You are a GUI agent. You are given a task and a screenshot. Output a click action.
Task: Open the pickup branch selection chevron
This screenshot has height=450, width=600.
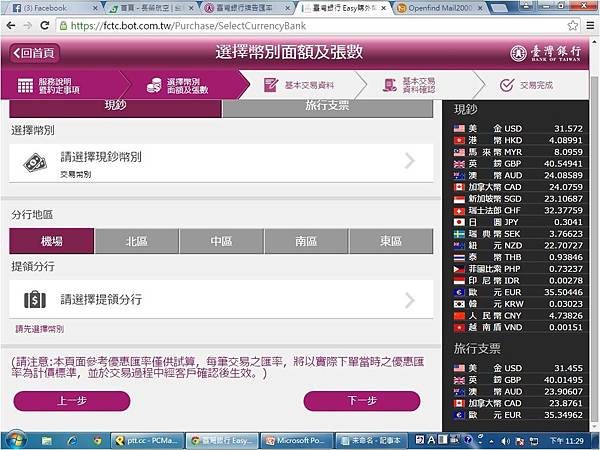point(409,300)
